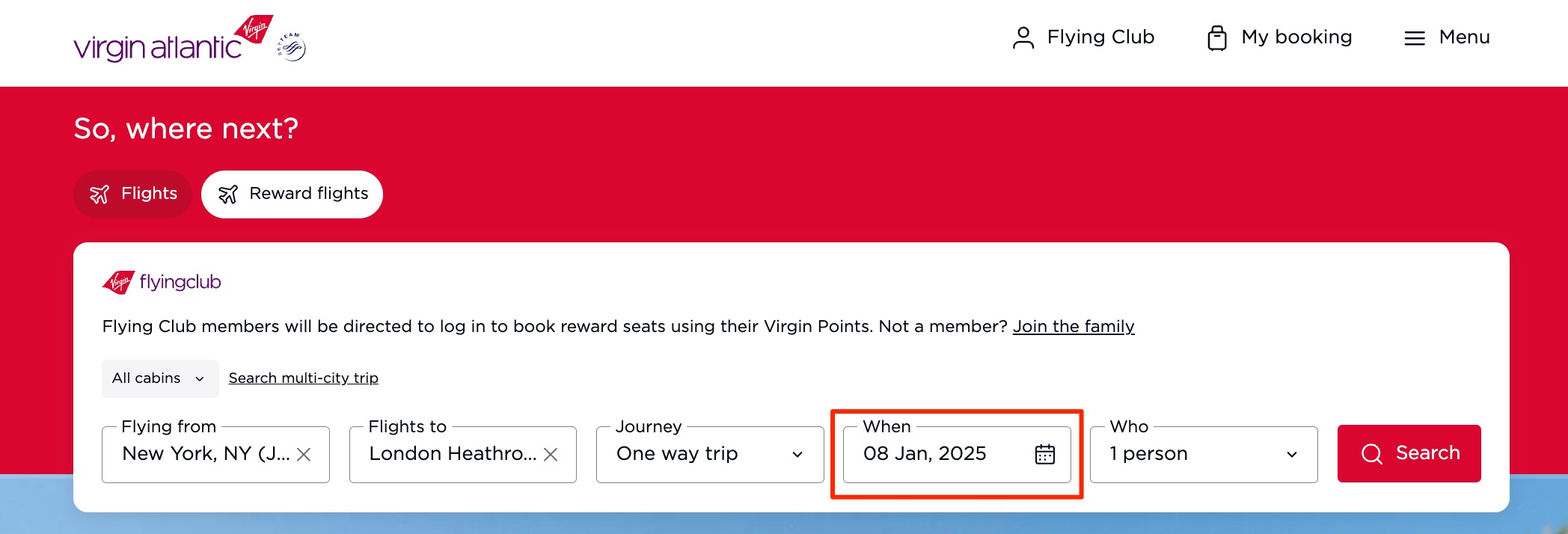
Task: Click the Join the family link
Action: [x=1074, y=327]
